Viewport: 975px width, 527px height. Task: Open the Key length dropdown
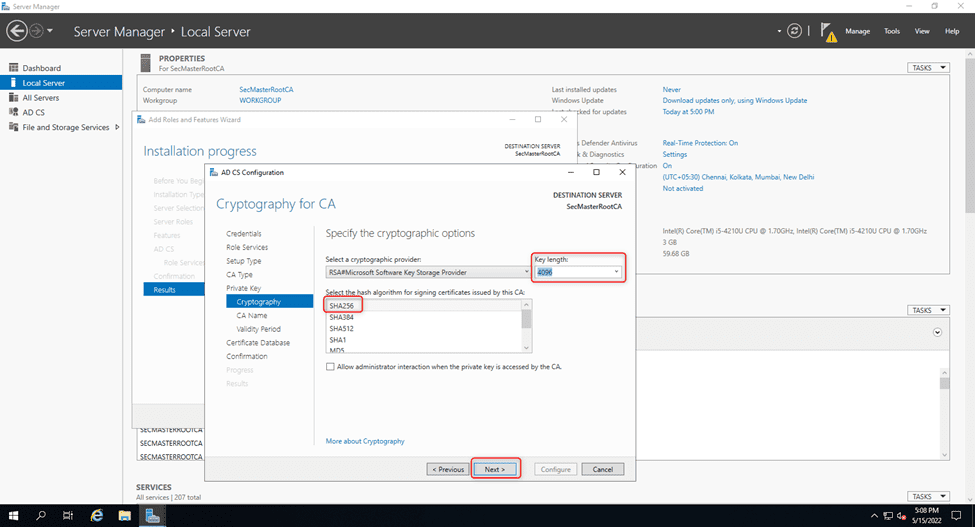pos(616,272)
